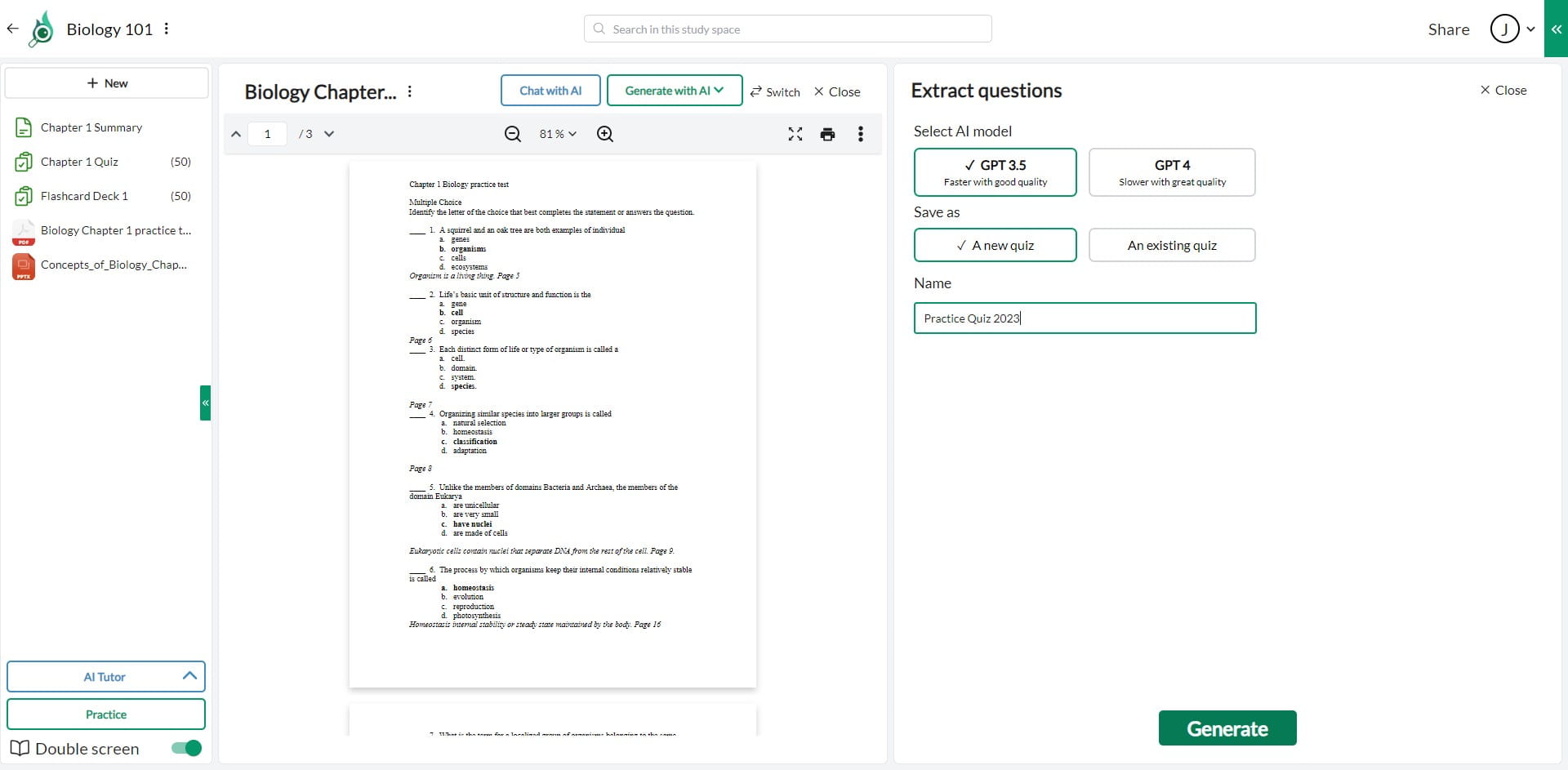Image resolution: width=1568 pixels, height=770 pixels.
Task: Toggle the Double screen switch
Action: [187, 748]
